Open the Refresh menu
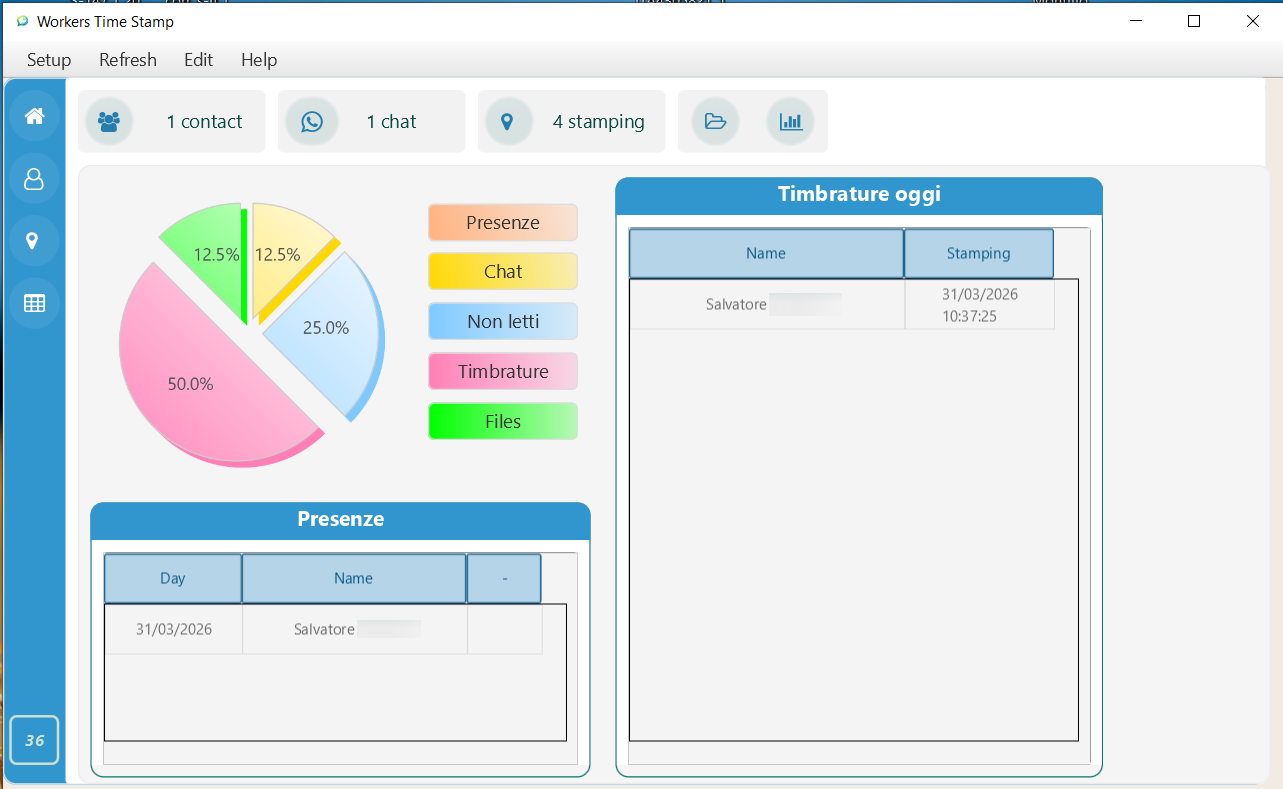The height and width of the screenshot is (789, 1283). (128, 60)
